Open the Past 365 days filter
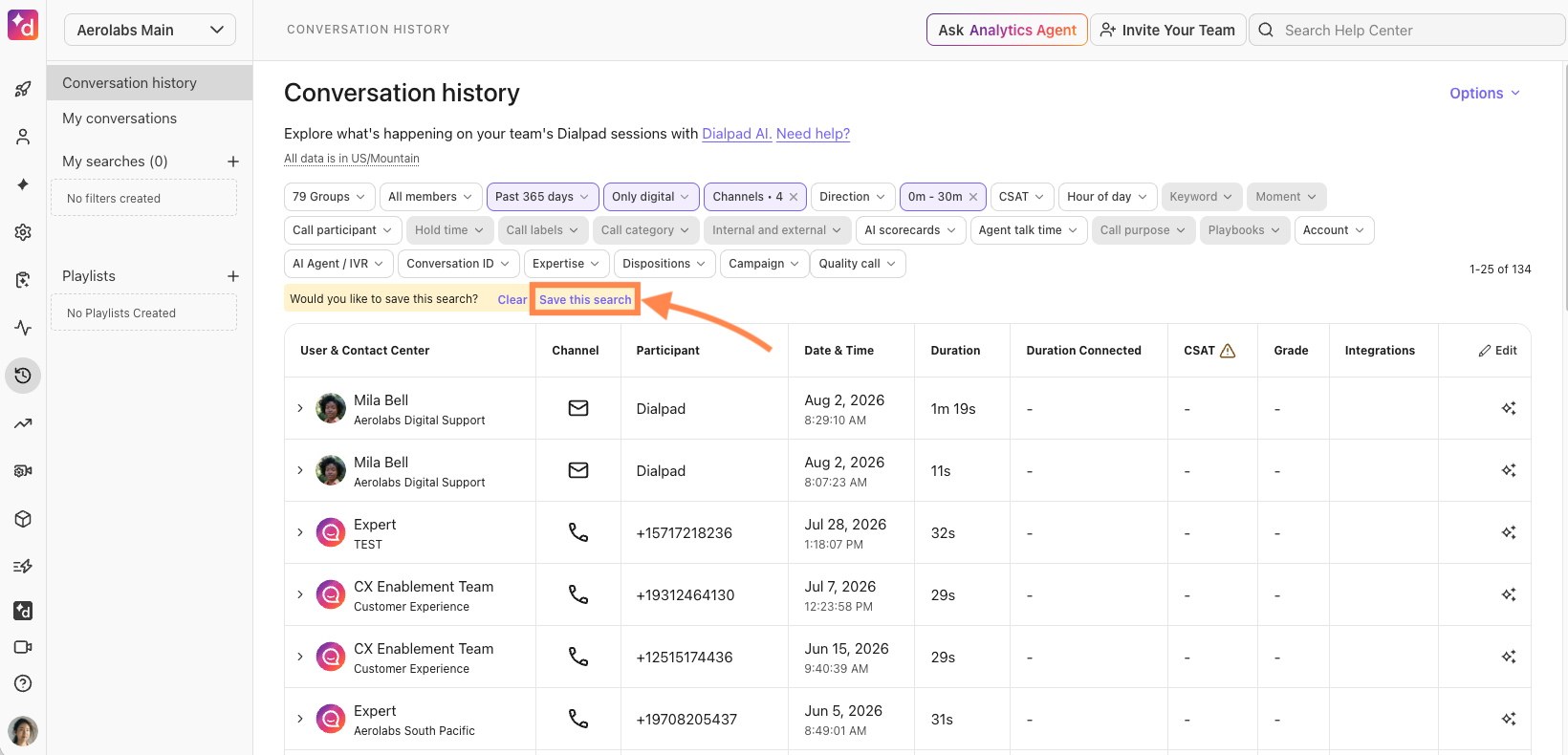Image resolution: width=1568 pixels, height=755 pixels. (x=542, y=197)
